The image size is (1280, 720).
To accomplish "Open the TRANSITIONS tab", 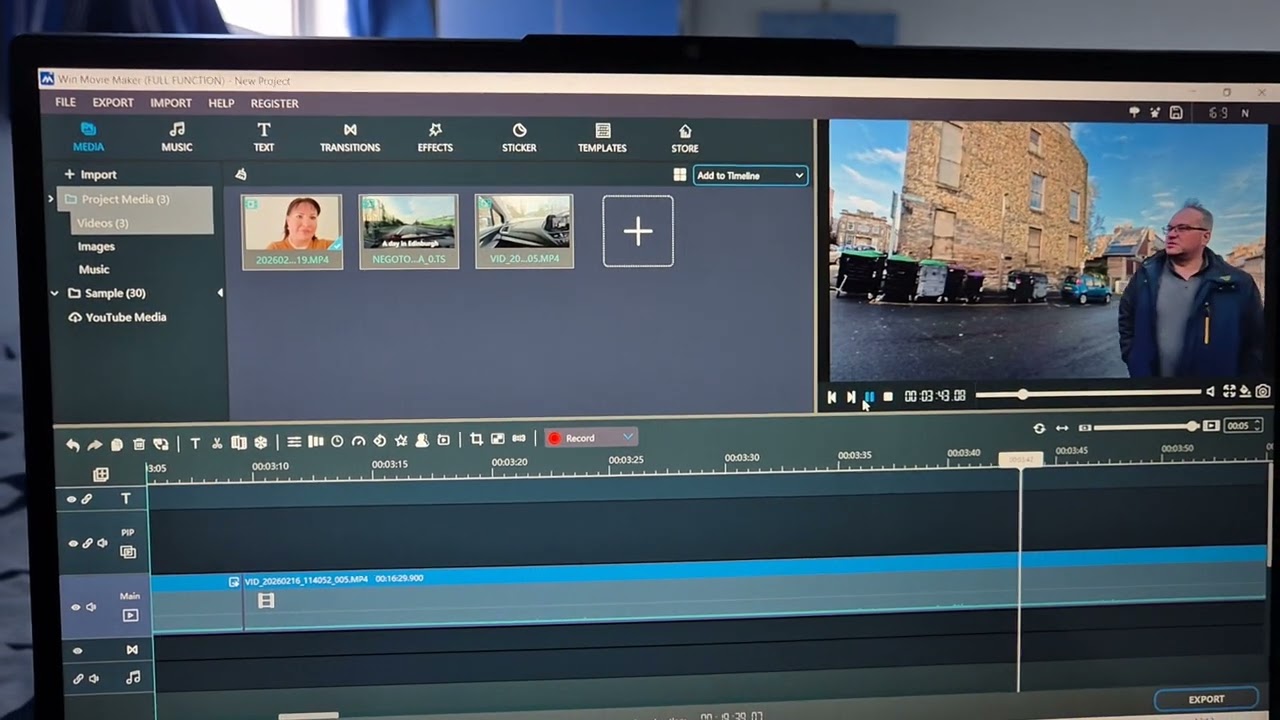I will (350, 138).
